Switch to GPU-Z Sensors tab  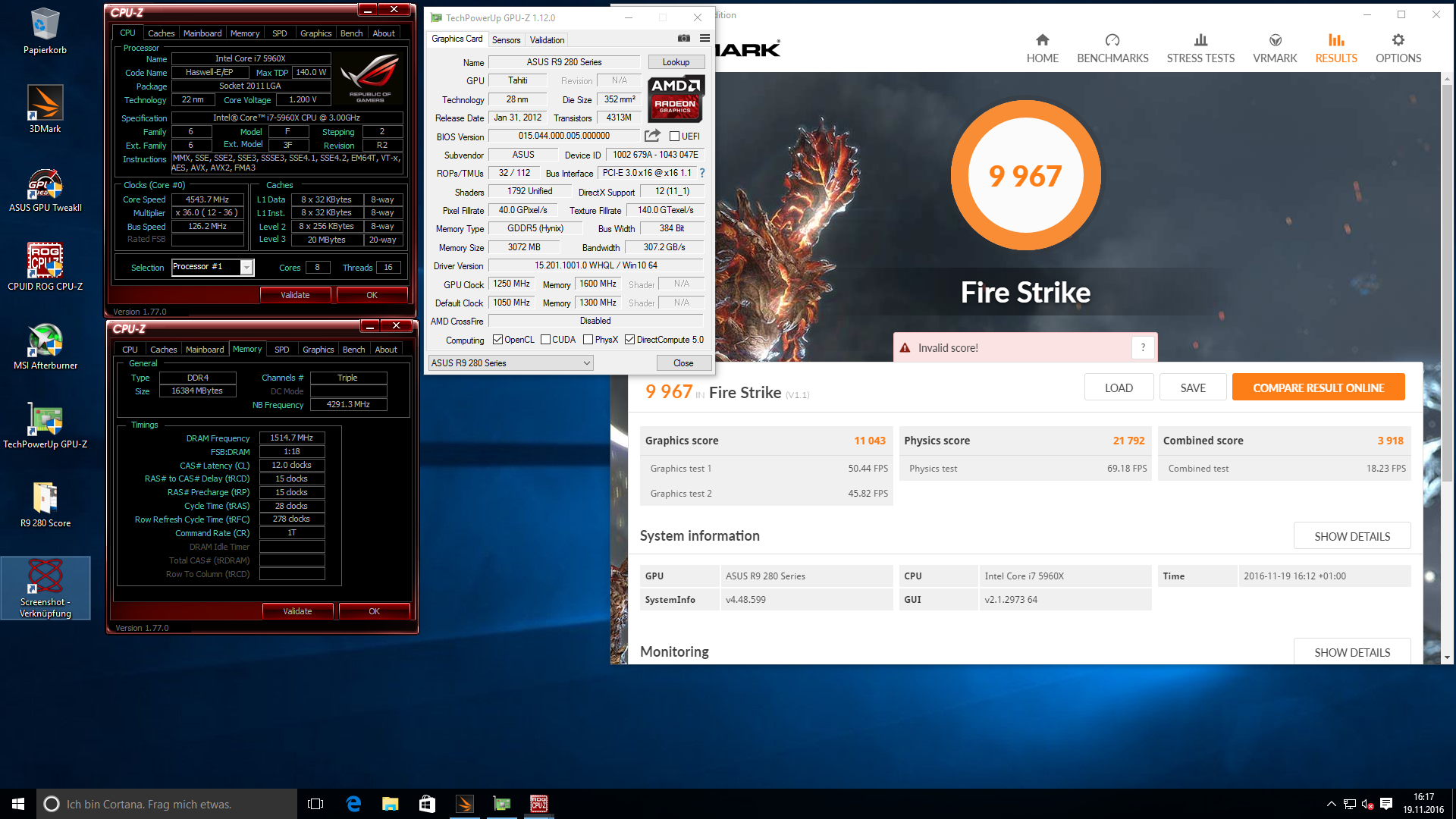506,39
